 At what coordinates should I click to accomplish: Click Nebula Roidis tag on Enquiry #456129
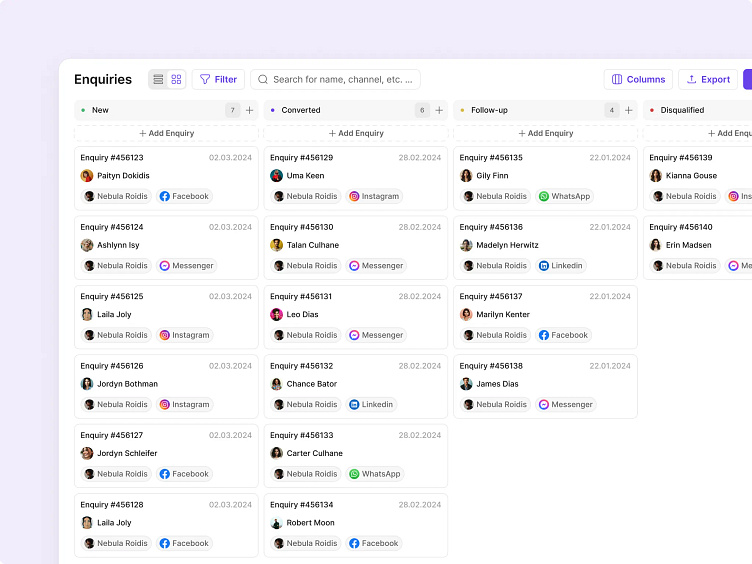(x=306, y=196)
